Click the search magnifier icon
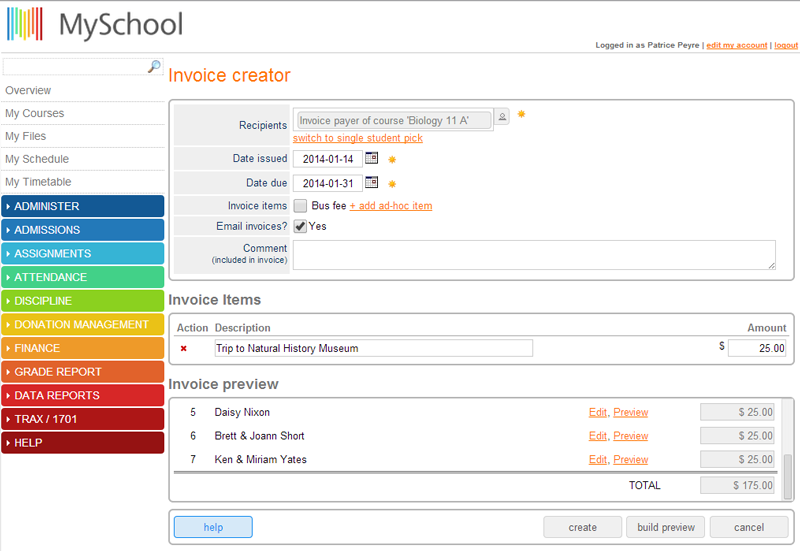Viewport: 800px width, 551px height. click(154, 66)
